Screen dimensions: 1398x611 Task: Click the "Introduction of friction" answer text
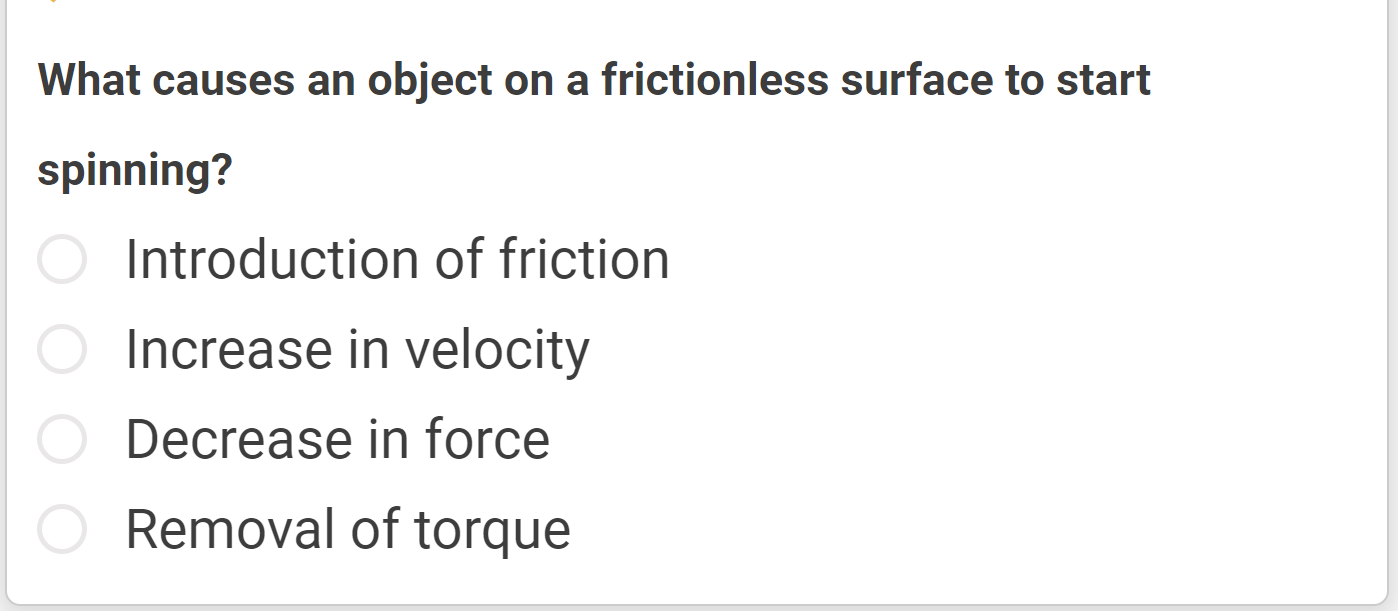[x=397, y=259]
